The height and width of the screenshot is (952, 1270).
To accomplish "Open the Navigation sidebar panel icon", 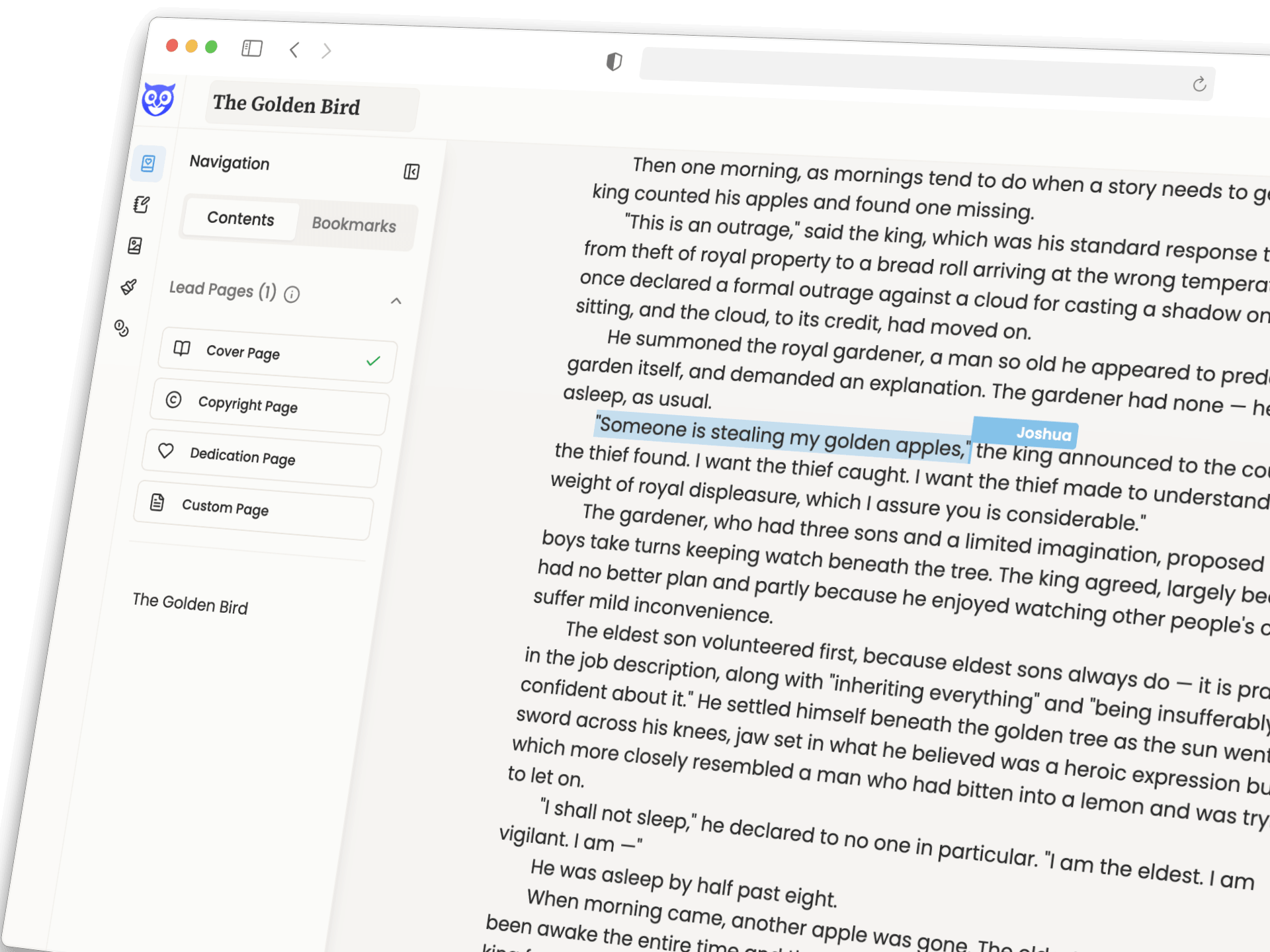I will [148, 163].
